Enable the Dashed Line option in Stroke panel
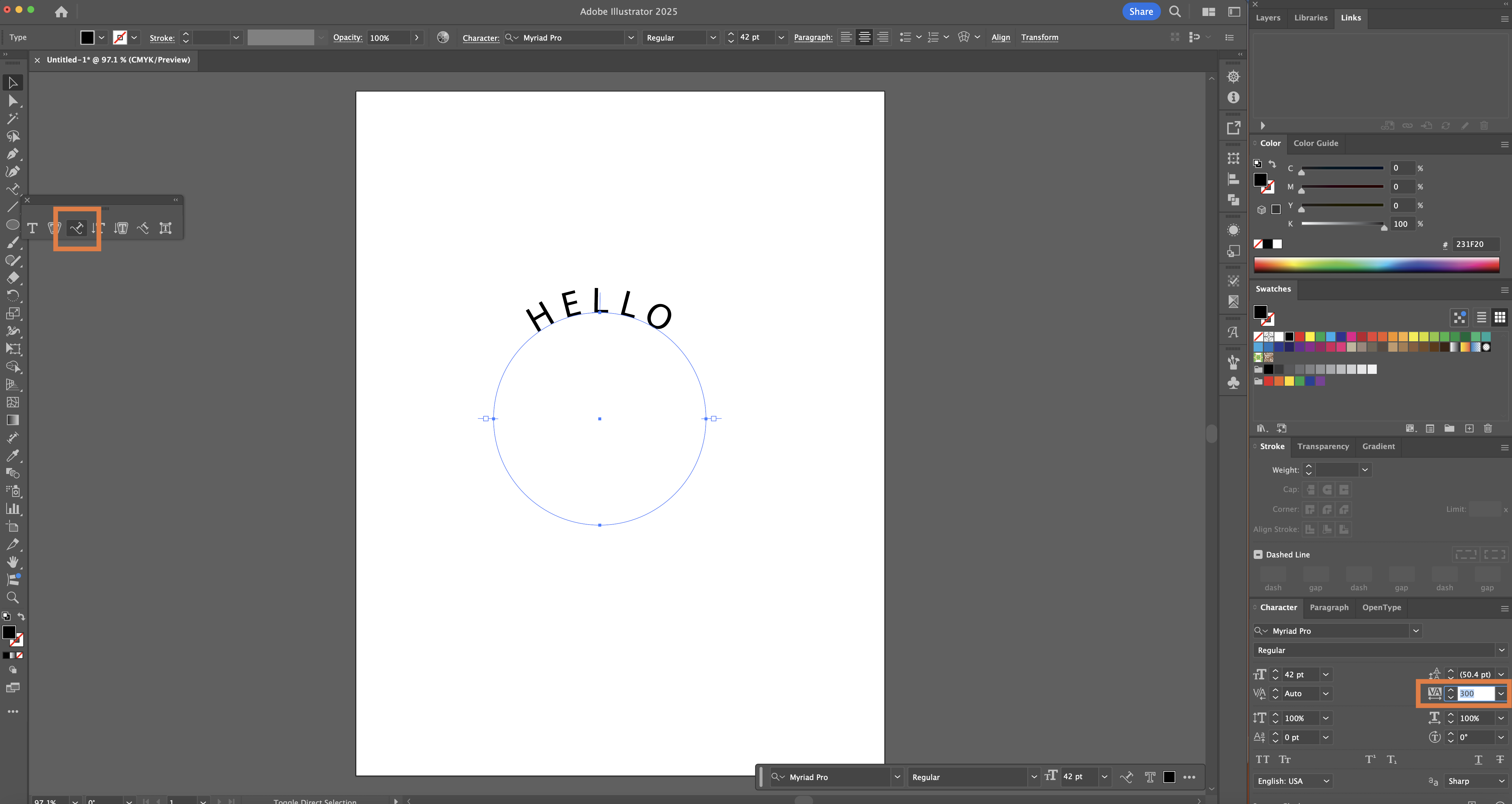Viewport: 1512px width, 804px height. pyautogui.click(x=1258, y=554)
